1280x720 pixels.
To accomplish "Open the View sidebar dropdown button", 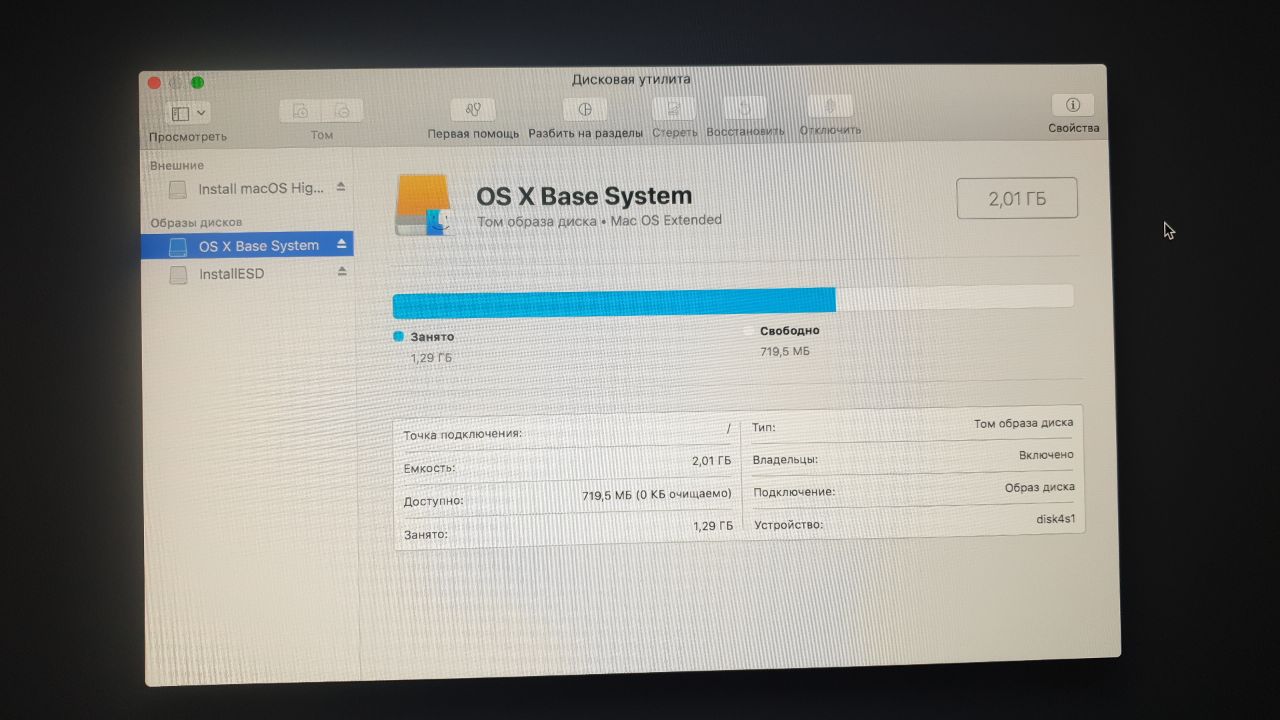I will (188, 113).
